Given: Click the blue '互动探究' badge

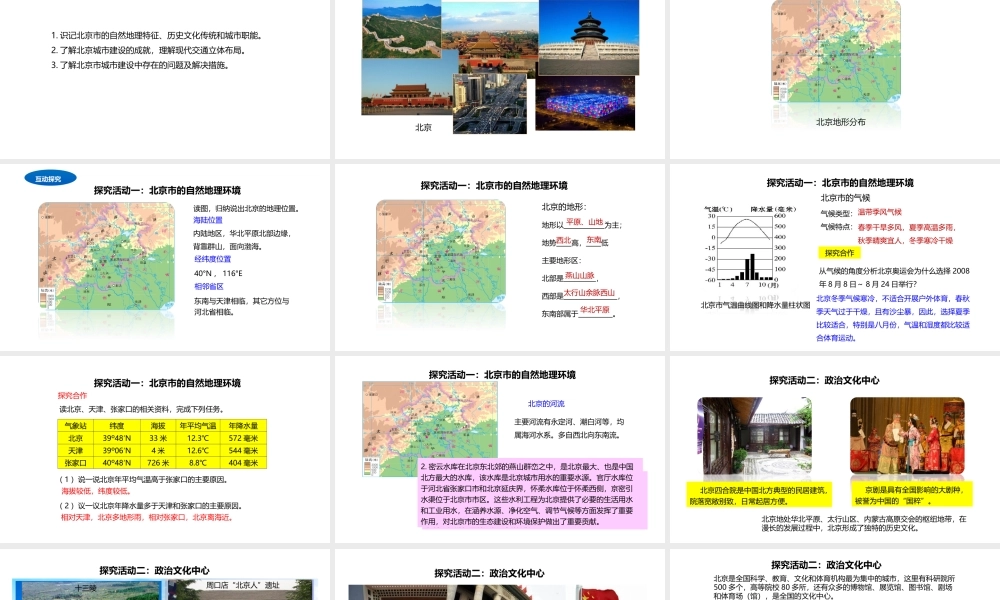Looking at the screenshot, I should [50, 179].
